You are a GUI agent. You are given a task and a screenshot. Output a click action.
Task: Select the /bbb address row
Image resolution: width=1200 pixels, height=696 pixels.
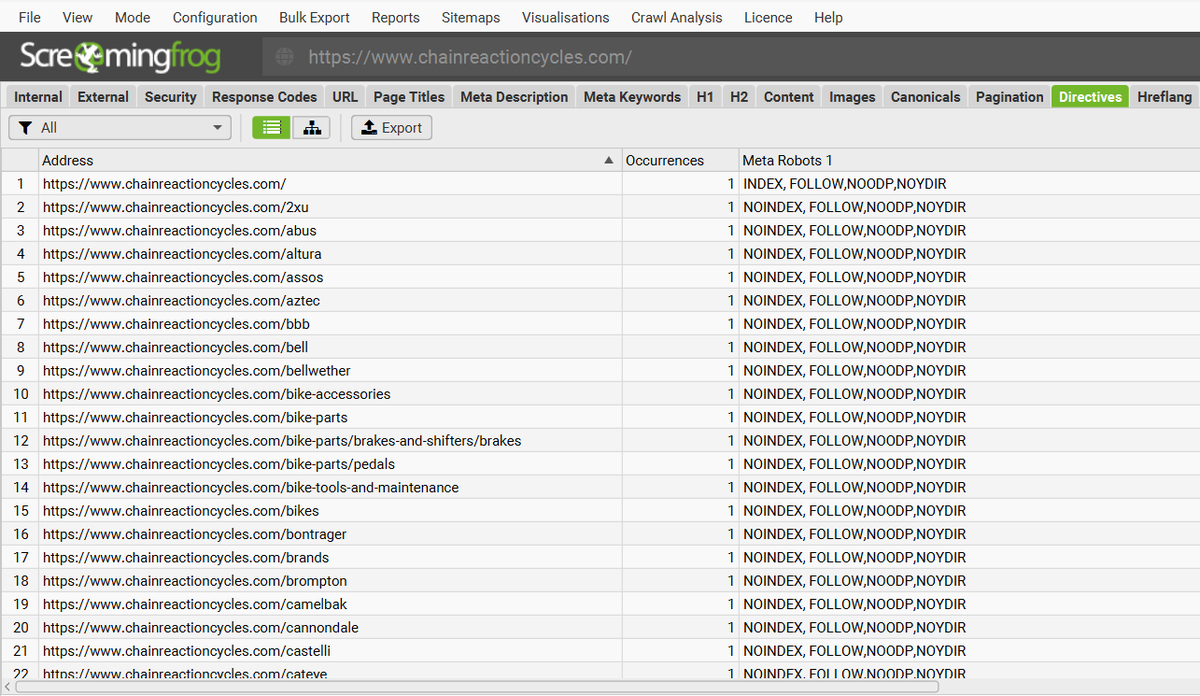pos(600,324)
